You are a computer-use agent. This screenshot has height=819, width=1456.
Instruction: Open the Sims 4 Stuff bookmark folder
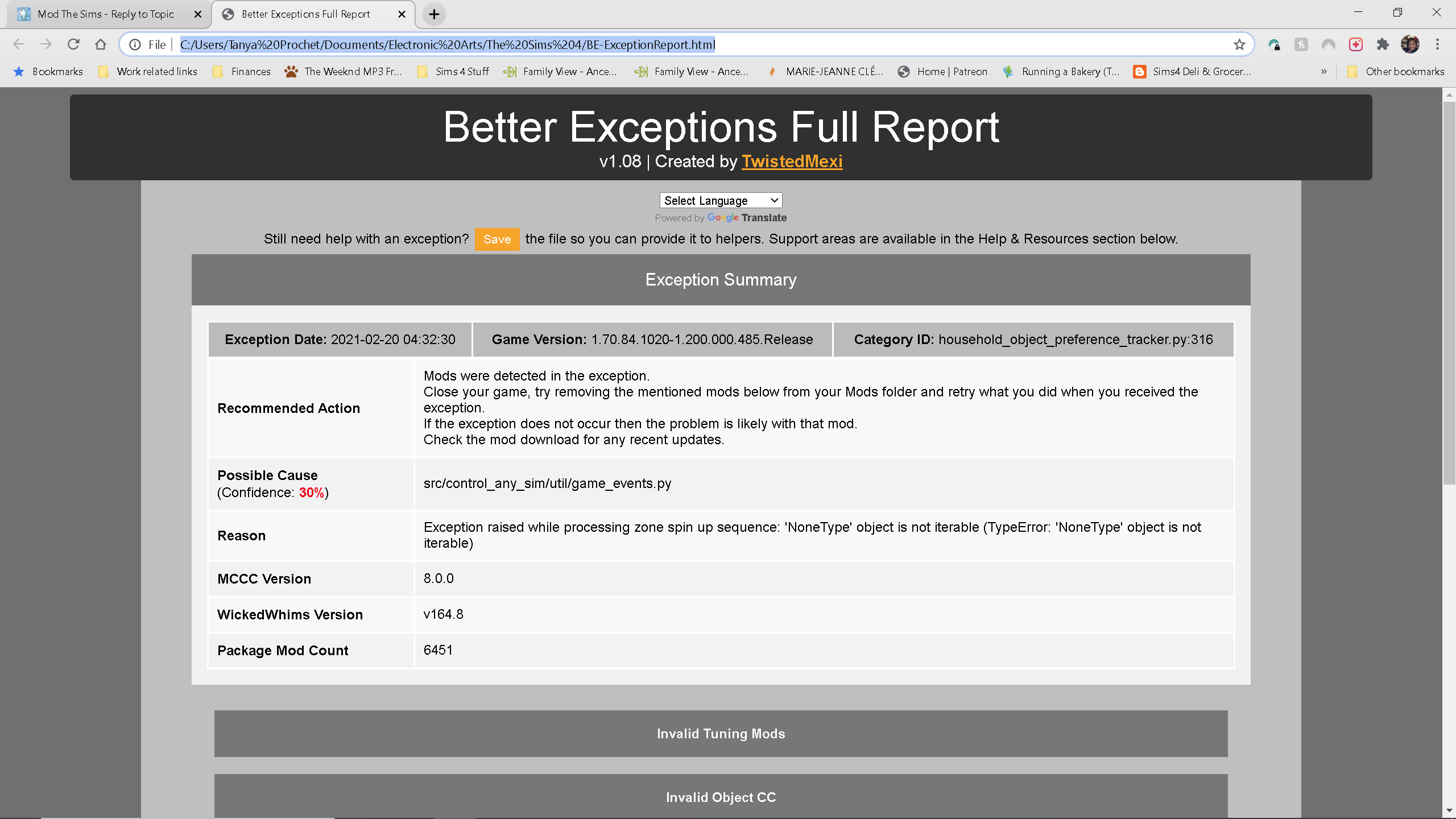(454, 72)
